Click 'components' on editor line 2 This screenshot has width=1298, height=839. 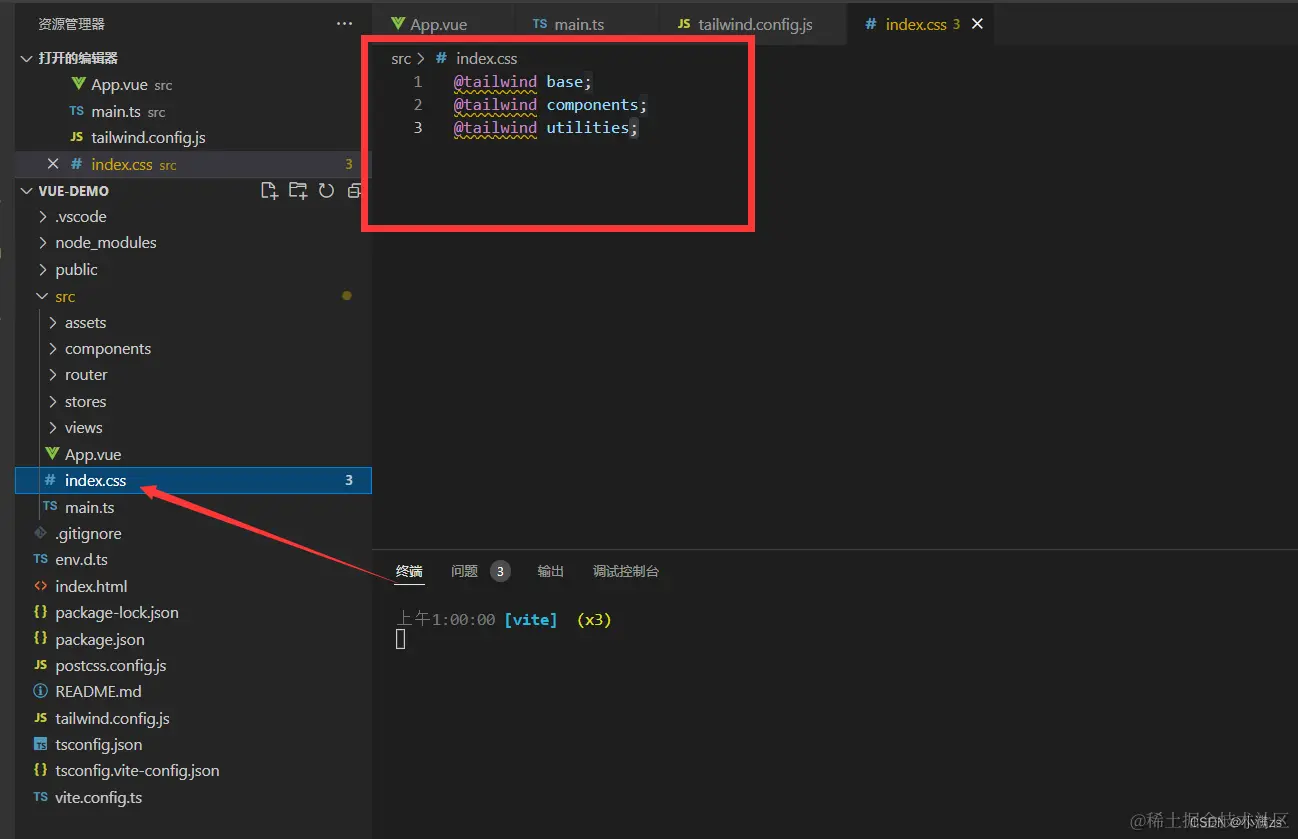pyautogui.click(x=593, y=104)
